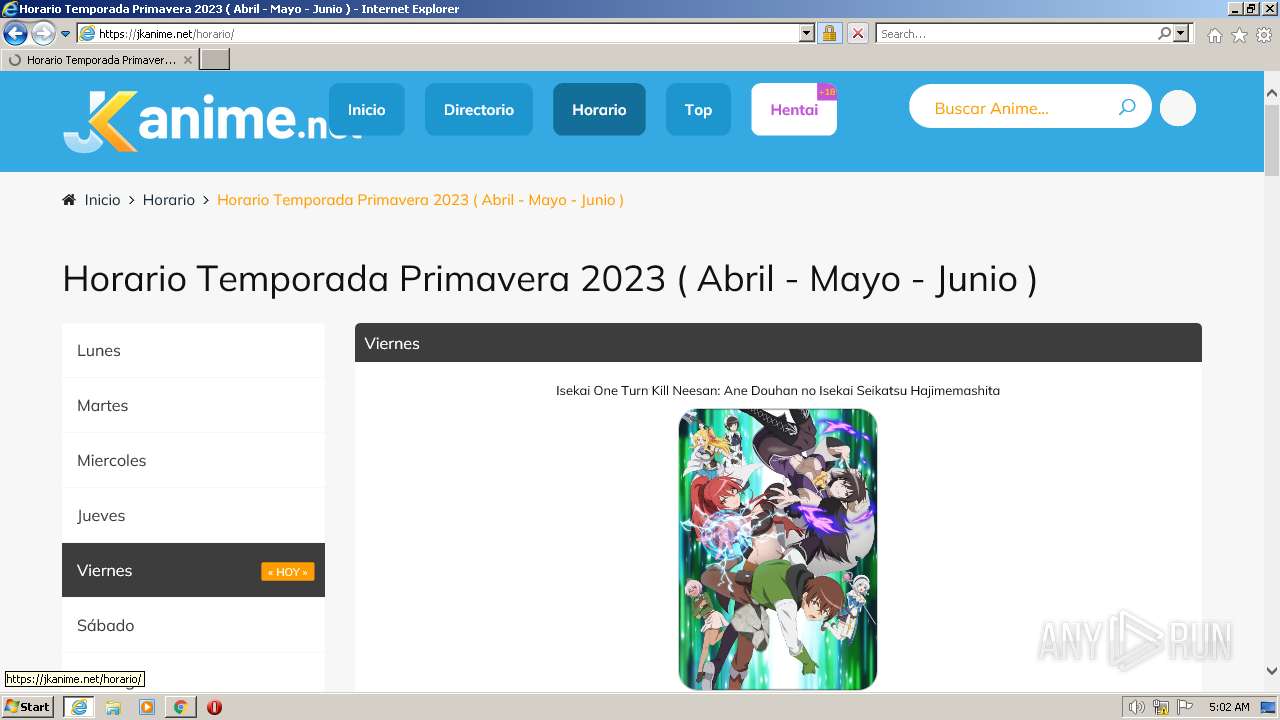Select Martes in the day list
Screen dimensions: 1280x720
pyautogui.click(x=193, y=405)
